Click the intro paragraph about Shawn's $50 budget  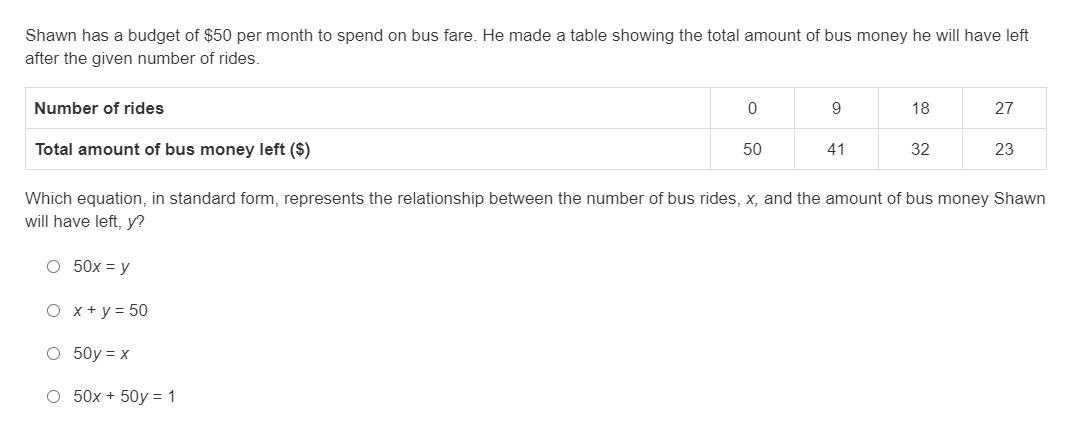coord(526,47)
